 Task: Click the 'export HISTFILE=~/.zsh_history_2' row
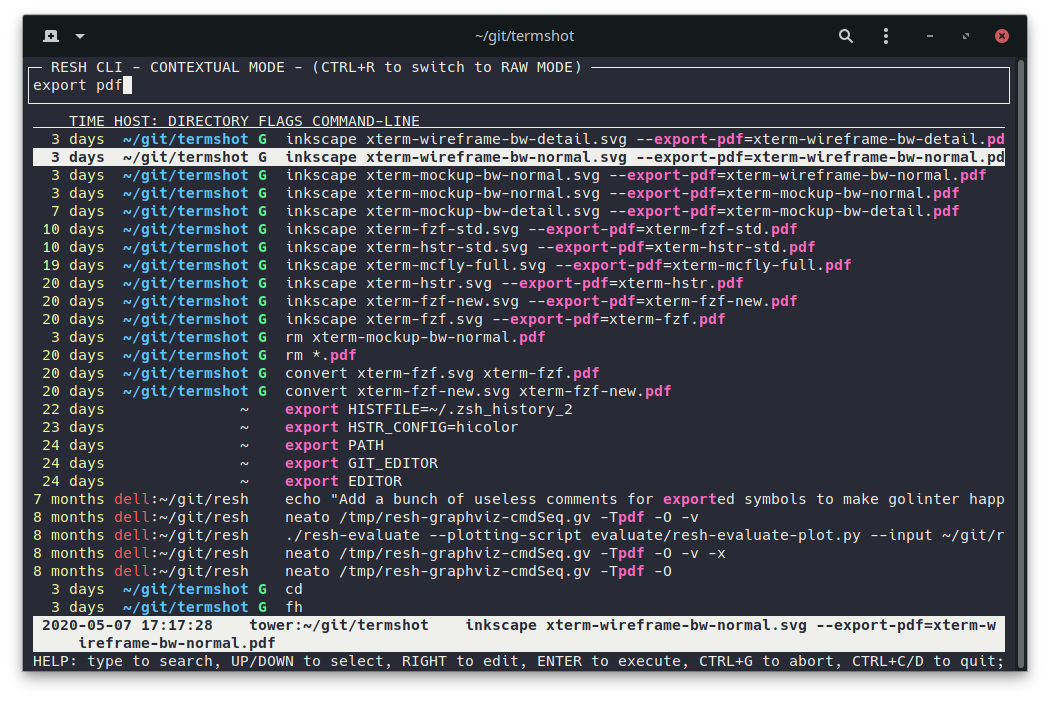point(428,409)
